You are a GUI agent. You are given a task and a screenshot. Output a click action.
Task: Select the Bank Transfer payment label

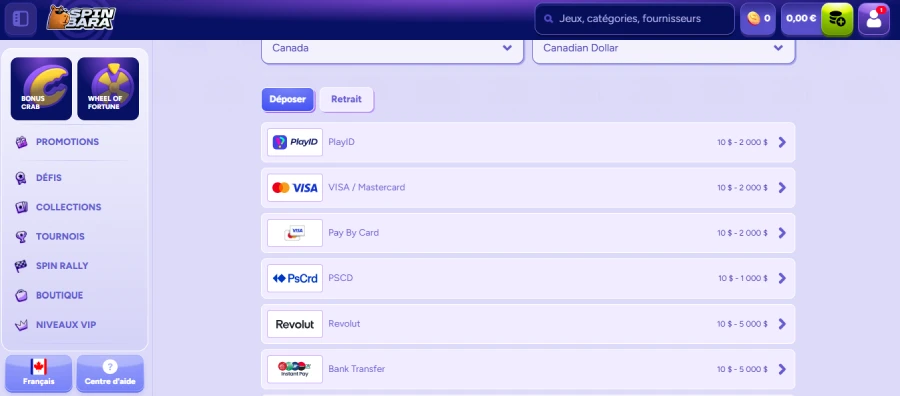pyautogui.click(x=356, y=369)
